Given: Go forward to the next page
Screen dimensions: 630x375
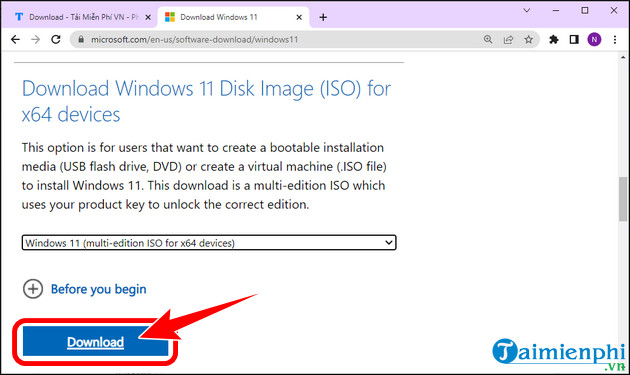Looking at the screenshot, I should 35,39.
